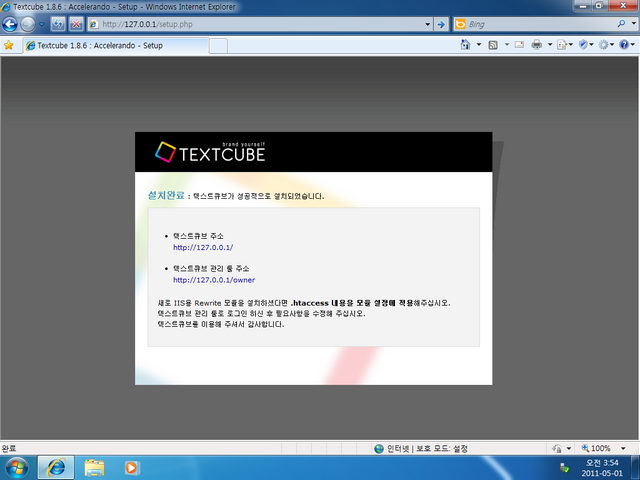The image size is (640, 480).
Task: Click the Refresh page icon
Action: 58,24
